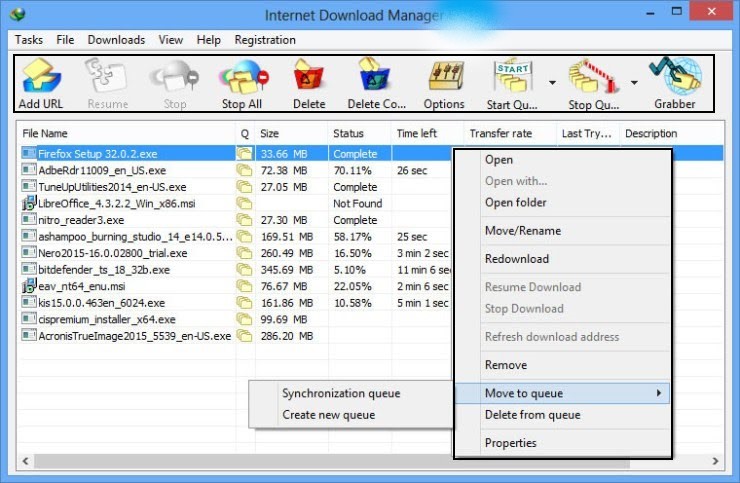Click queue icon in cispremium_installer_x64 row
740x483 pixels.
point(244,319)
